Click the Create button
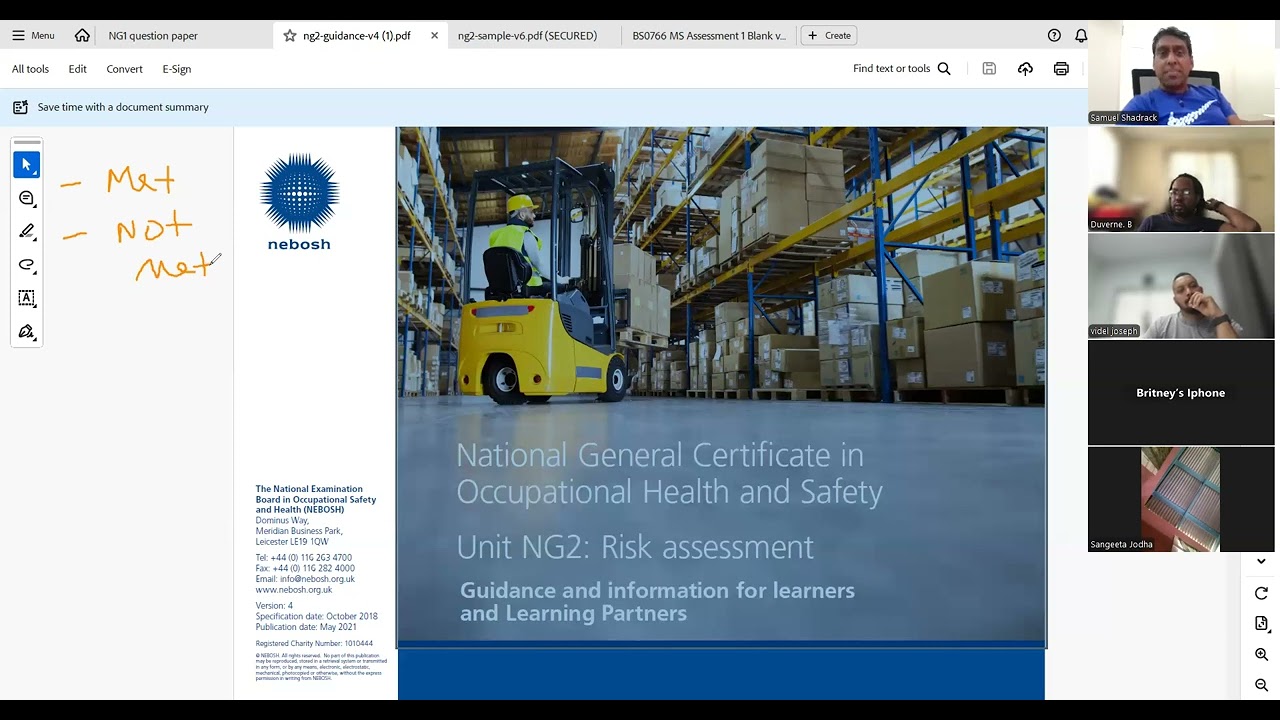The width and height of the screenshot is (1280, 720). click(x=829, y=35)
